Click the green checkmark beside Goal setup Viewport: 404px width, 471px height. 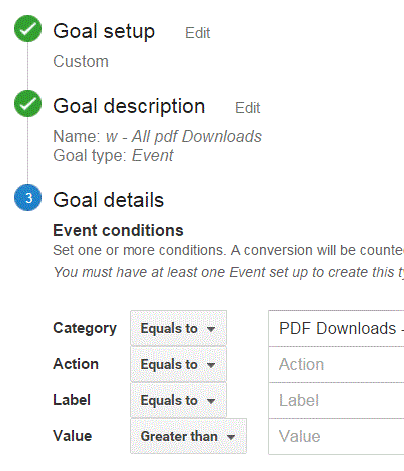[28, 29]
